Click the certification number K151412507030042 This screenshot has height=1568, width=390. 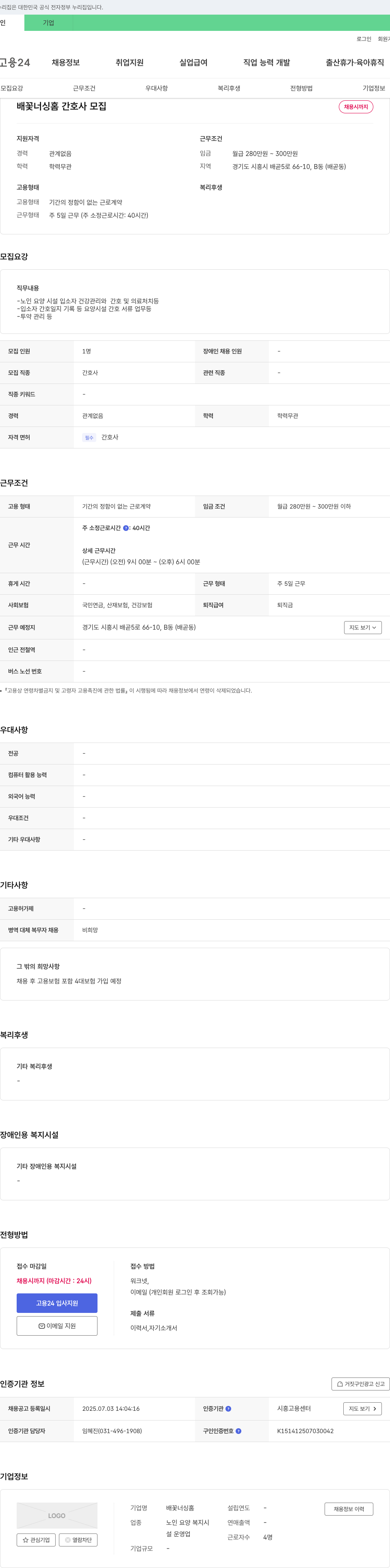[x=305, y=1431]
